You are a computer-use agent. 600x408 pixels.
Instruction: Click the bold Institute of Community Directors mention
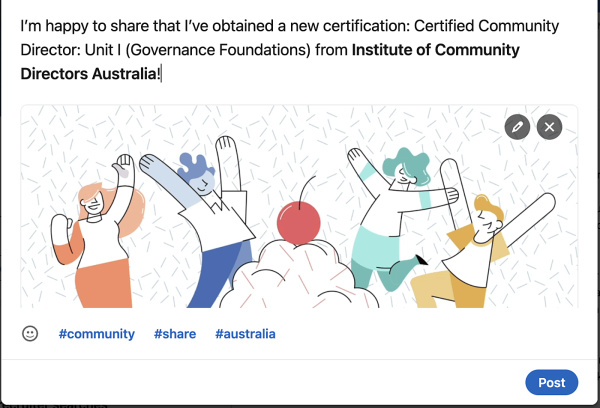click(440, 49)
